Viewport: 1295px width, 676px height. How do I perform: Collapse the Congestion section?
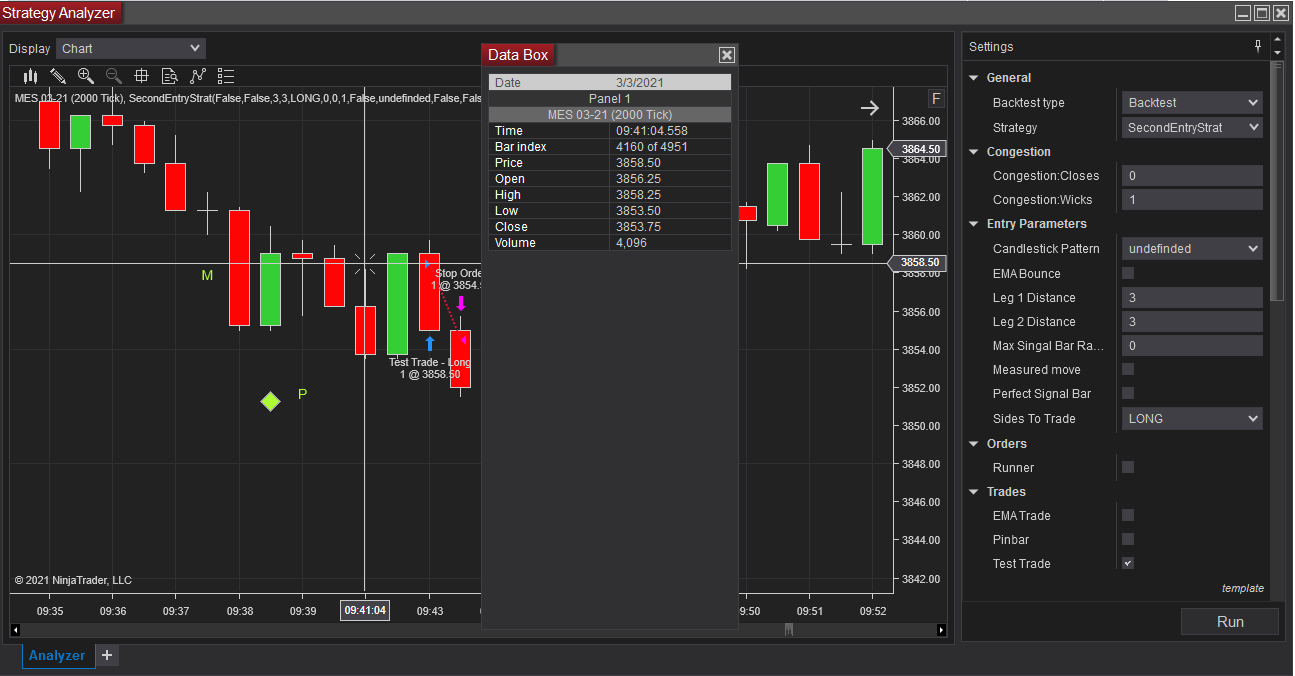click(975, 152)
